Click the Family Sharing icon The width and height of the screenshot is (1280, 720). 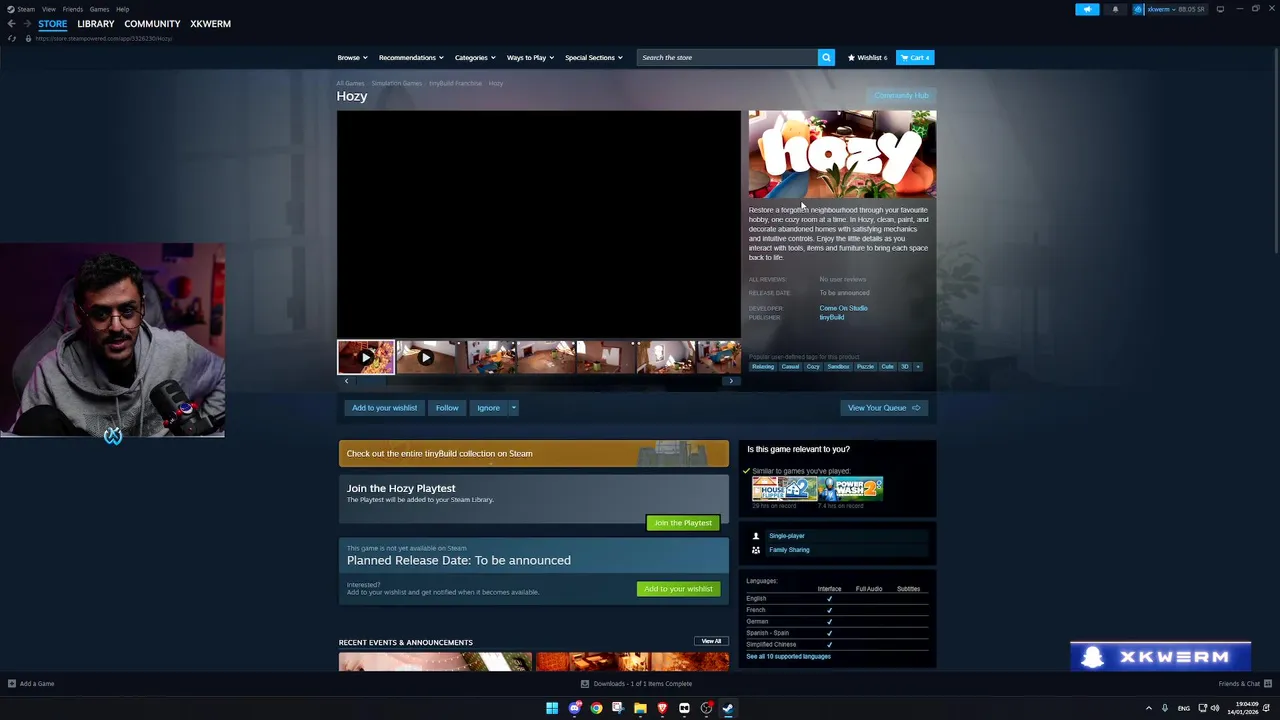[x=756, y=550]
